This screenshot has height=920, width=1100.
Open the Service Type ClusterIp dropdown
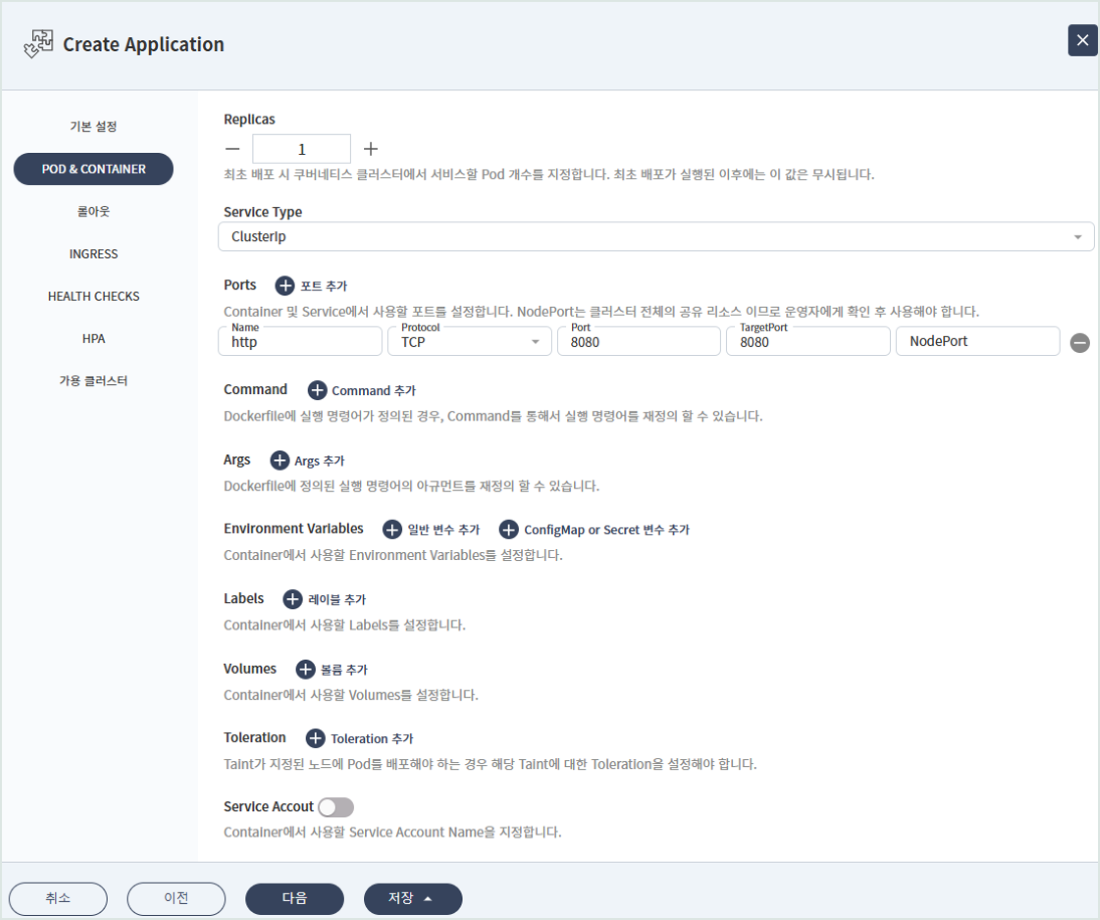656,236
